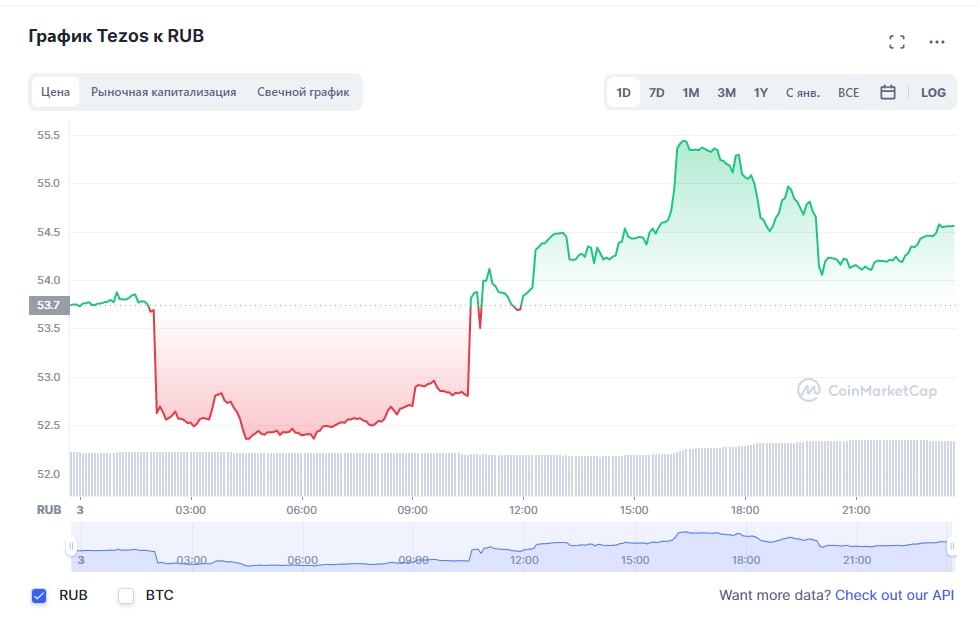Choose the 1Y time range
The image size is (979, 640).
(761, 92)
